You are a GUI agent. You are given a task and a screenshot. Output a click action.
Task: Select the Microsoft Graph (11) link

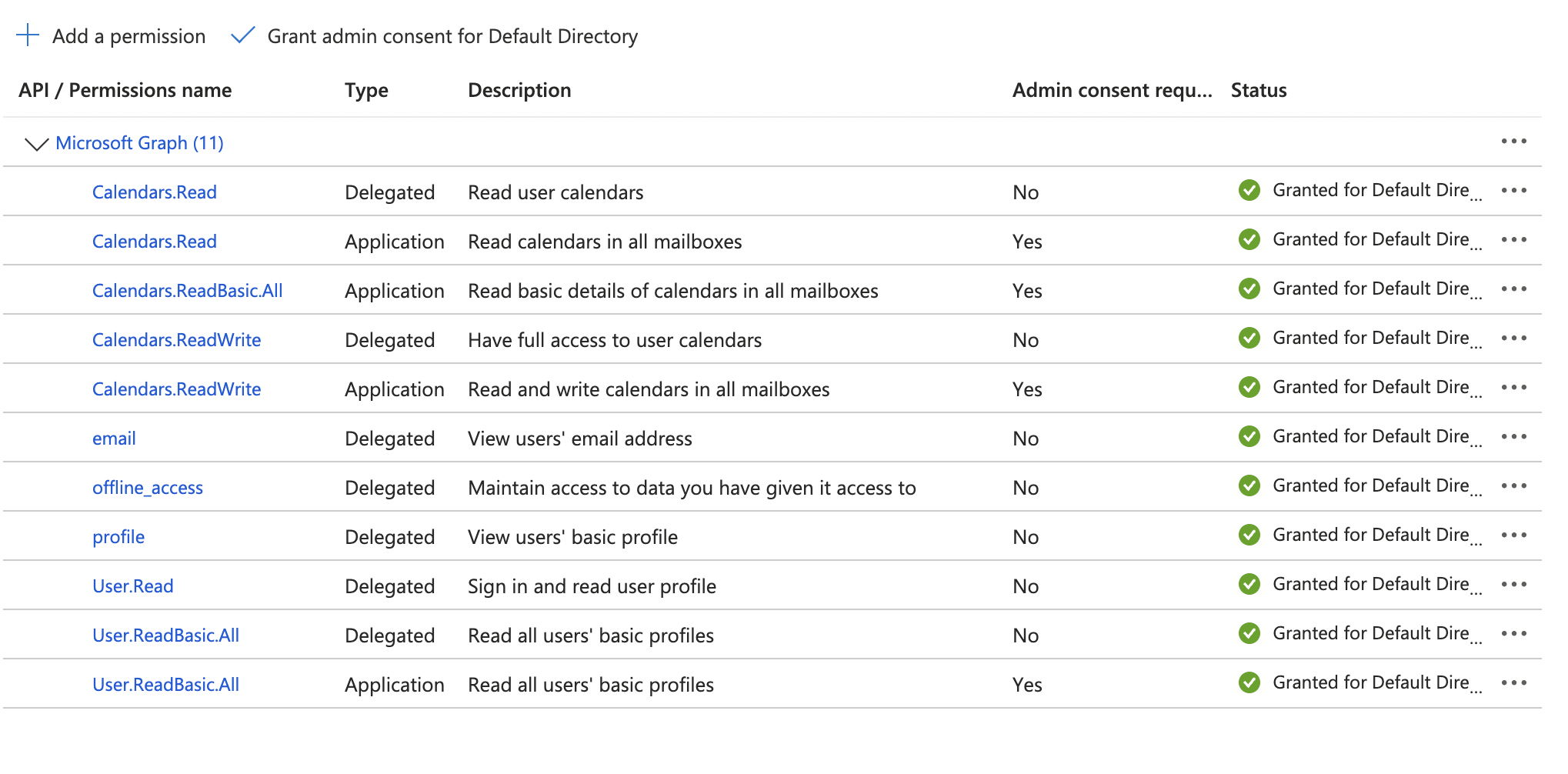(x=139, y=142)
